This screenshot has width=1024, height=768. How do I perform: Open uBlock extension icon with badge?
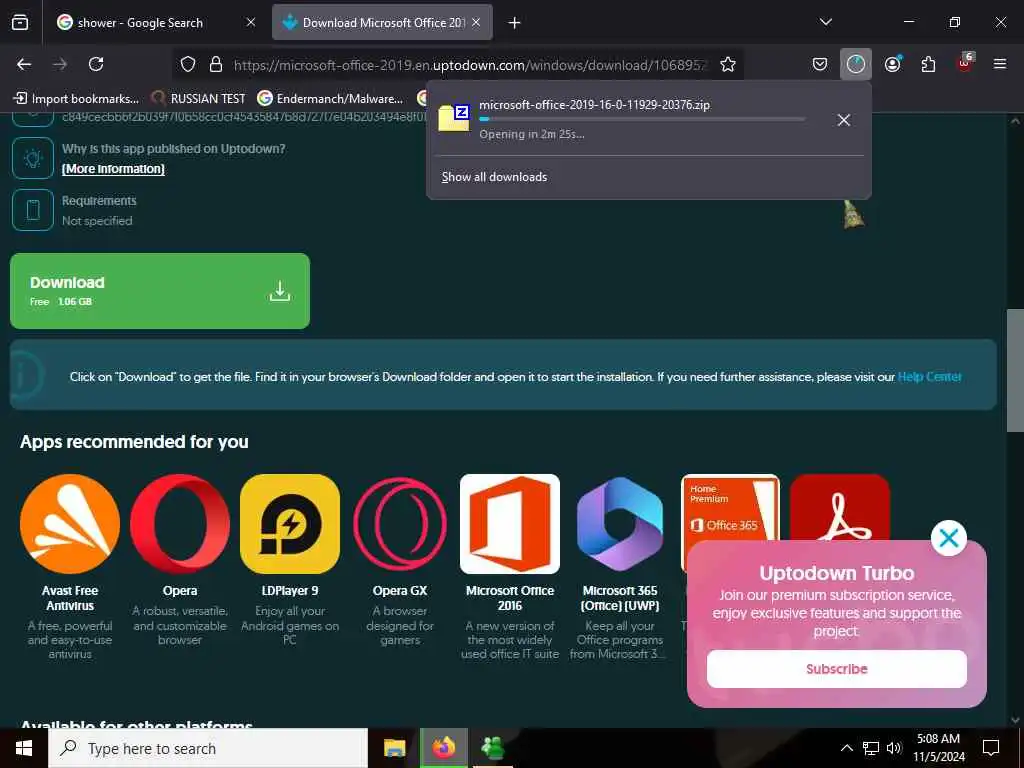tap(965, 63)
